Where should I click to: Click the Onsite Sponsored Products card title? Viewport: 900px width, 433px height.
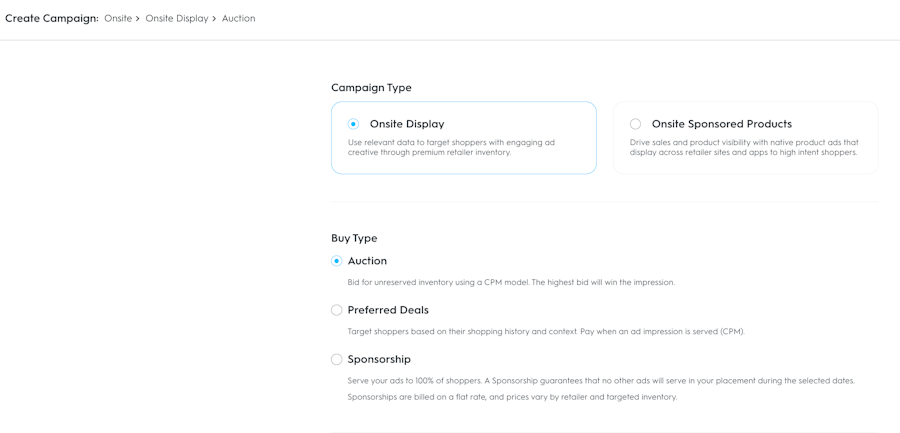721,124
